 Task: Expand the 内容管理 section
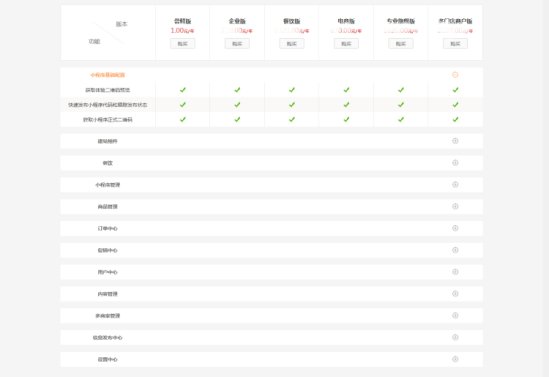[x=455, y=293]
